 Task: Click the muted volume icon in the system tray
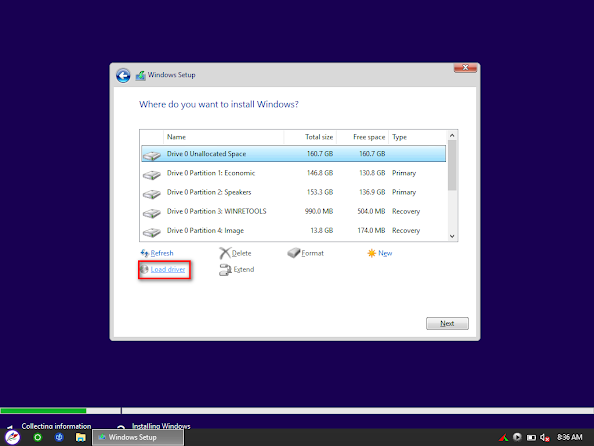point(545,438)
